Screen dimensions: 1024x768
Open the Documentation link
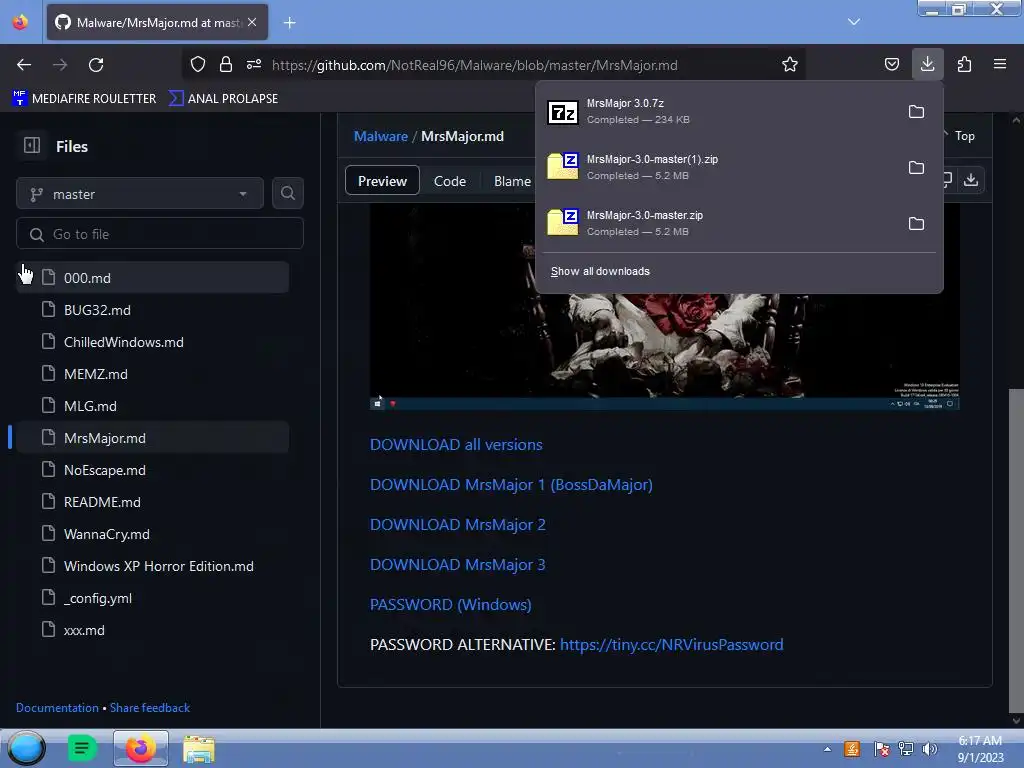(57, 707)
